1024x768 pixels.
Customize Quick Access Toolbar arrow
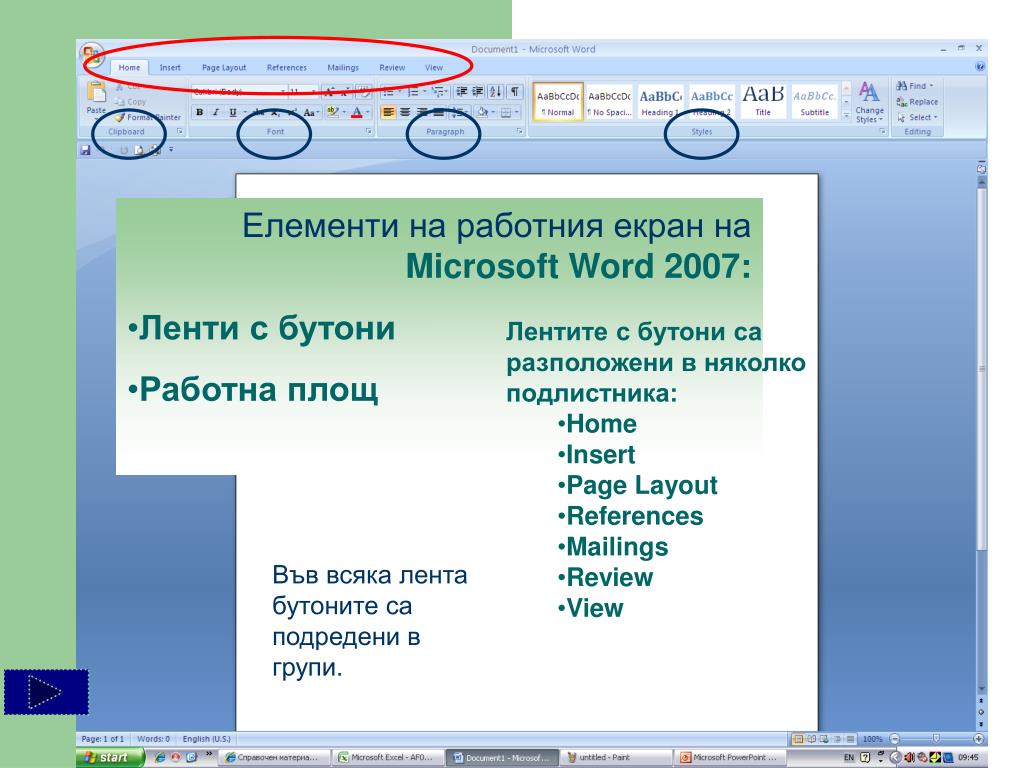(x=171, y=150)
